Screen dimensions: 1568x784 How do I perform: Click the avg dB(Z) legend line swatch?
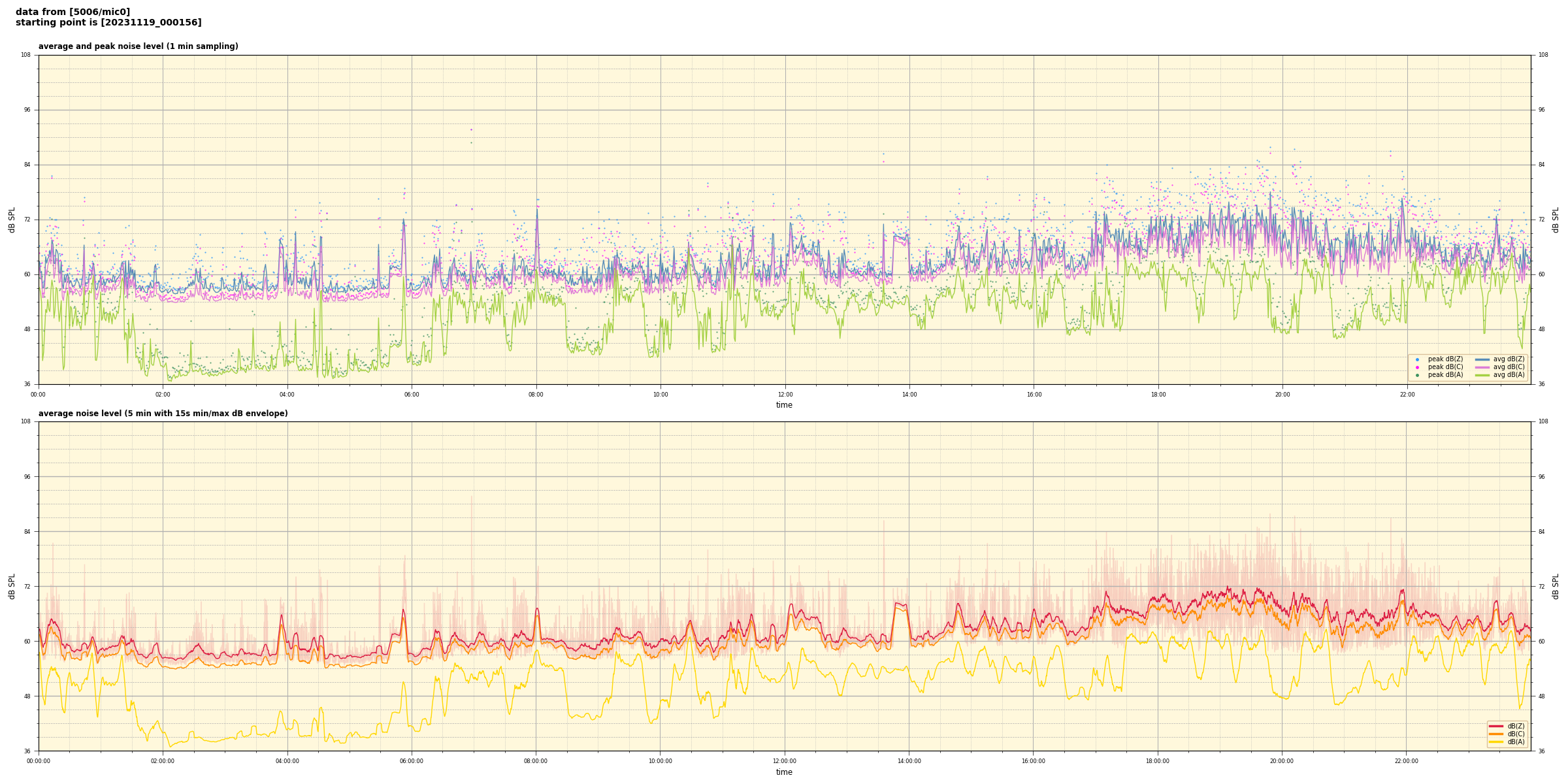pos(1482,359)
